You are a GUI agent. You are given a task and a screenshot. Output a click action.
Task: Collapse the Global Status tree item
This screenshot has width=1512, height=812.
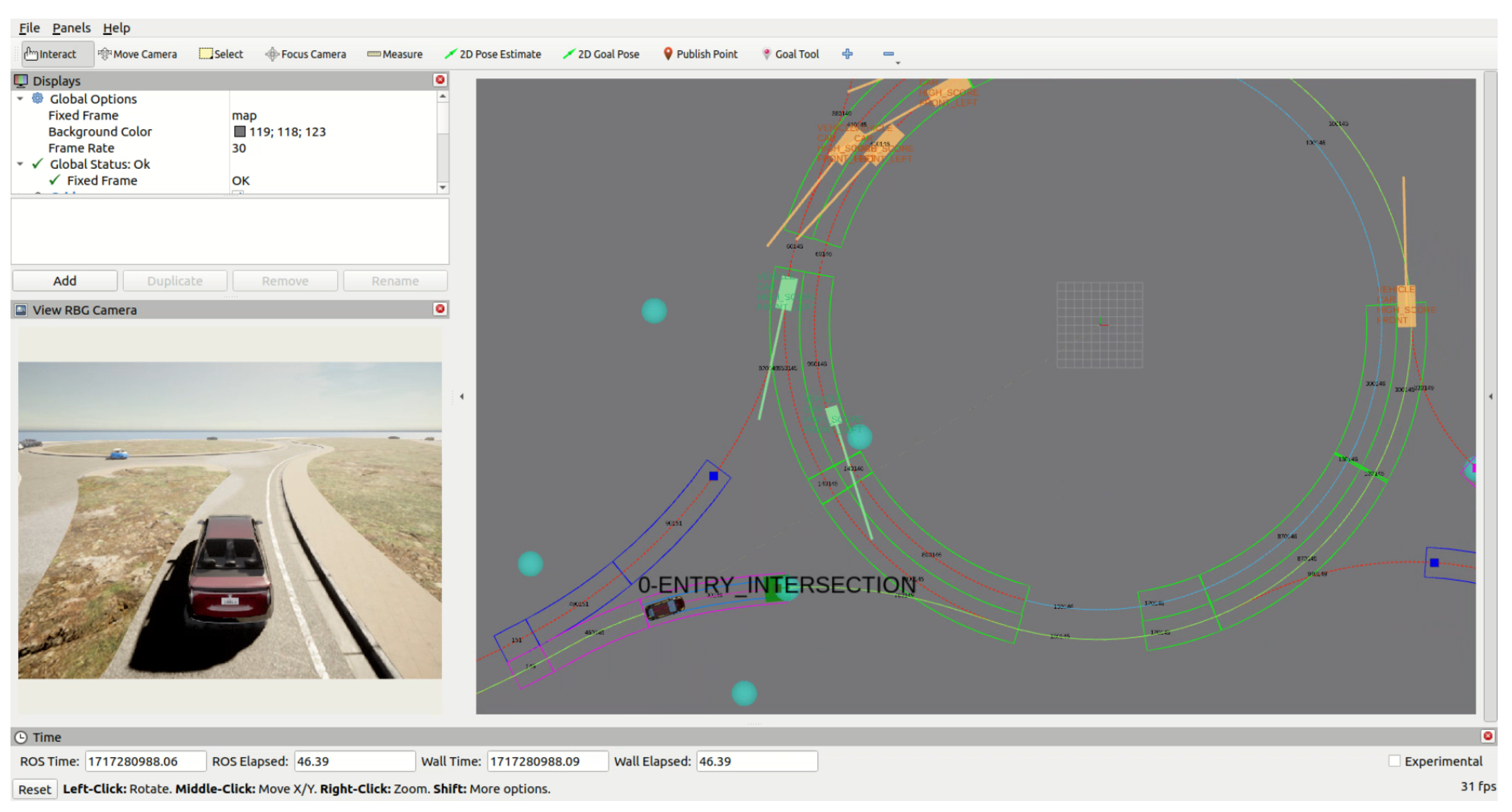(x=21, y=164)
